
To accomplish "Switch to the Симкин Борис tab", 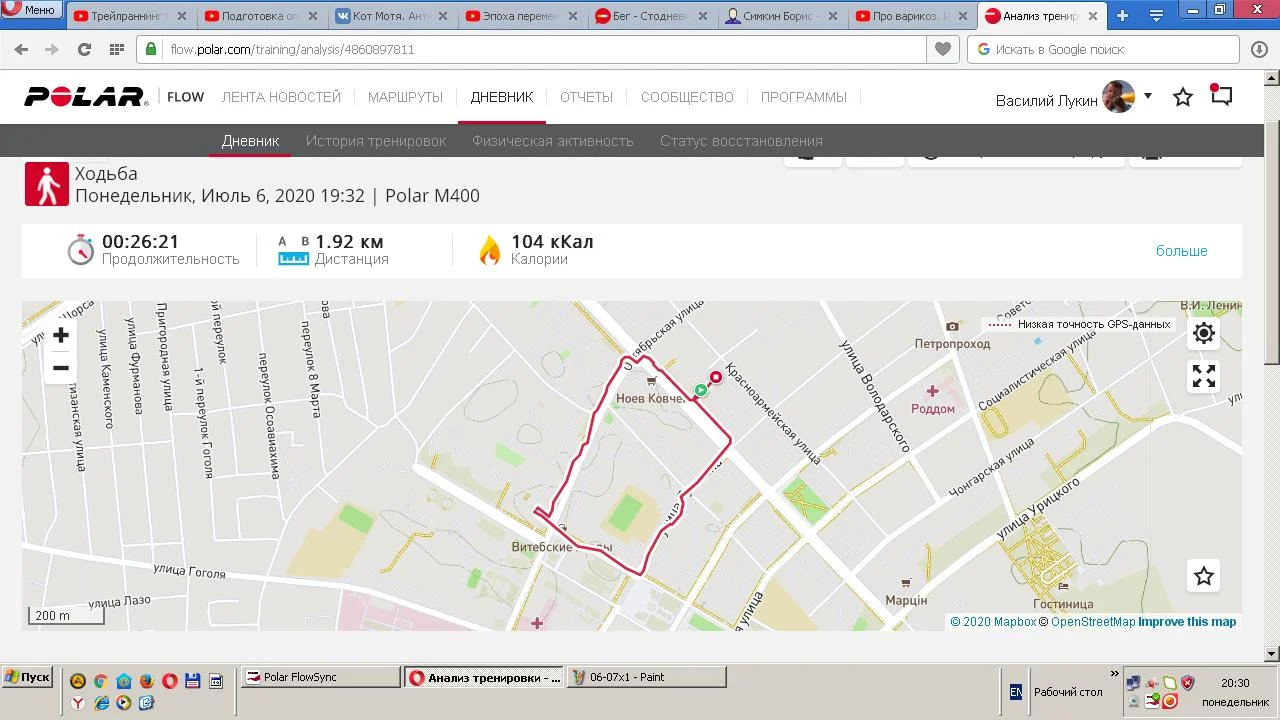I will 783,16.
